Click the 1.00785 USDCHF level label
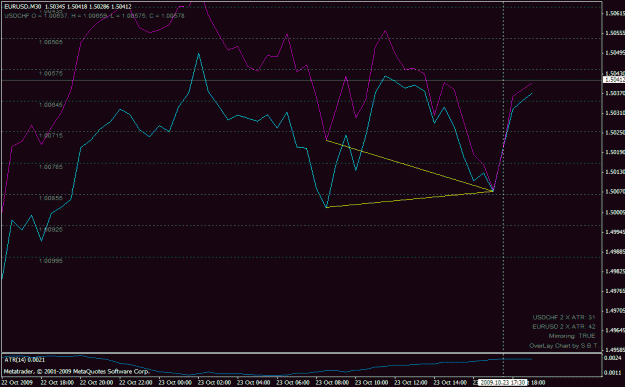This screenshot has height=387, width=625. coord(51,167)
